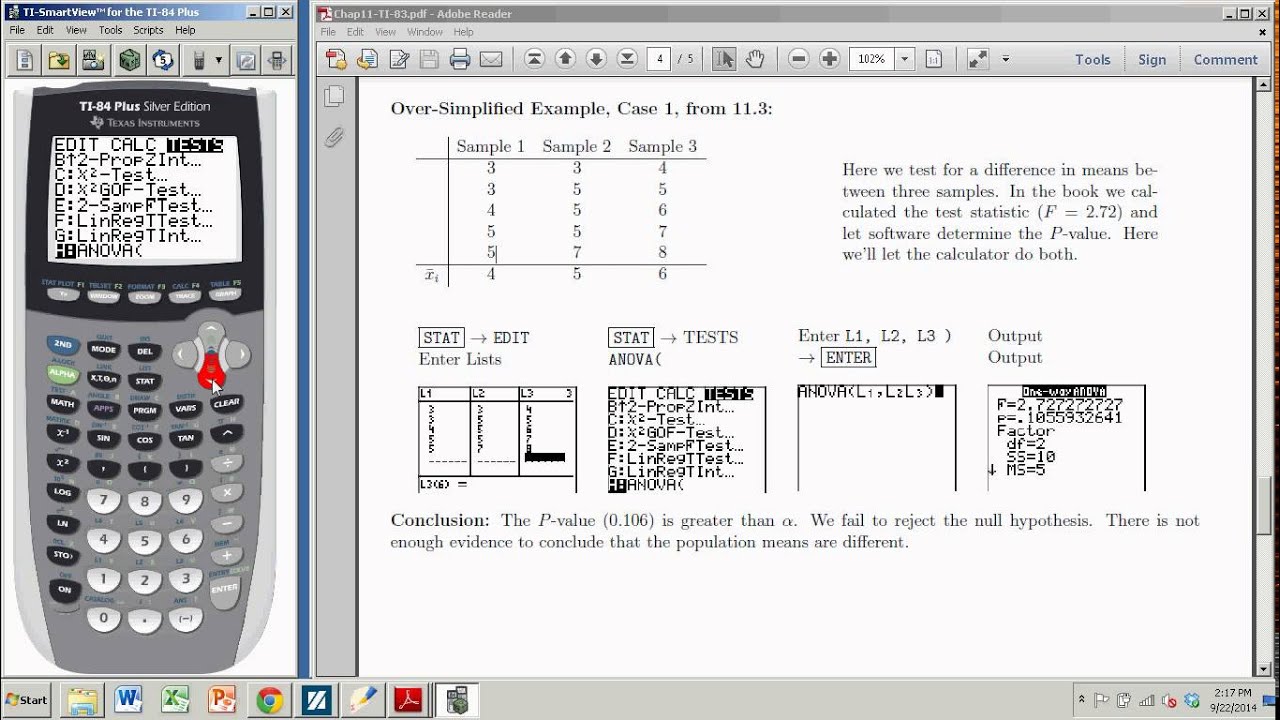Click the calculator left arrow key
The height and width of the screenshot is (720, 1280).
pos(183,354)
